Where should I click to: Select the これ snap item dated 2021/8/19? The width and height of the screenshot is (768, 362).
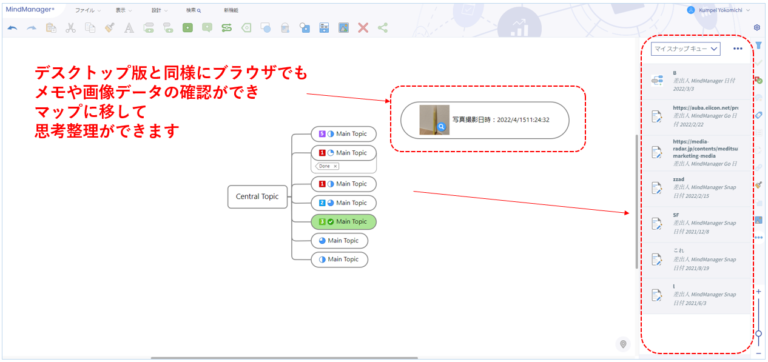pyautogui.click(x=696, y=261)
